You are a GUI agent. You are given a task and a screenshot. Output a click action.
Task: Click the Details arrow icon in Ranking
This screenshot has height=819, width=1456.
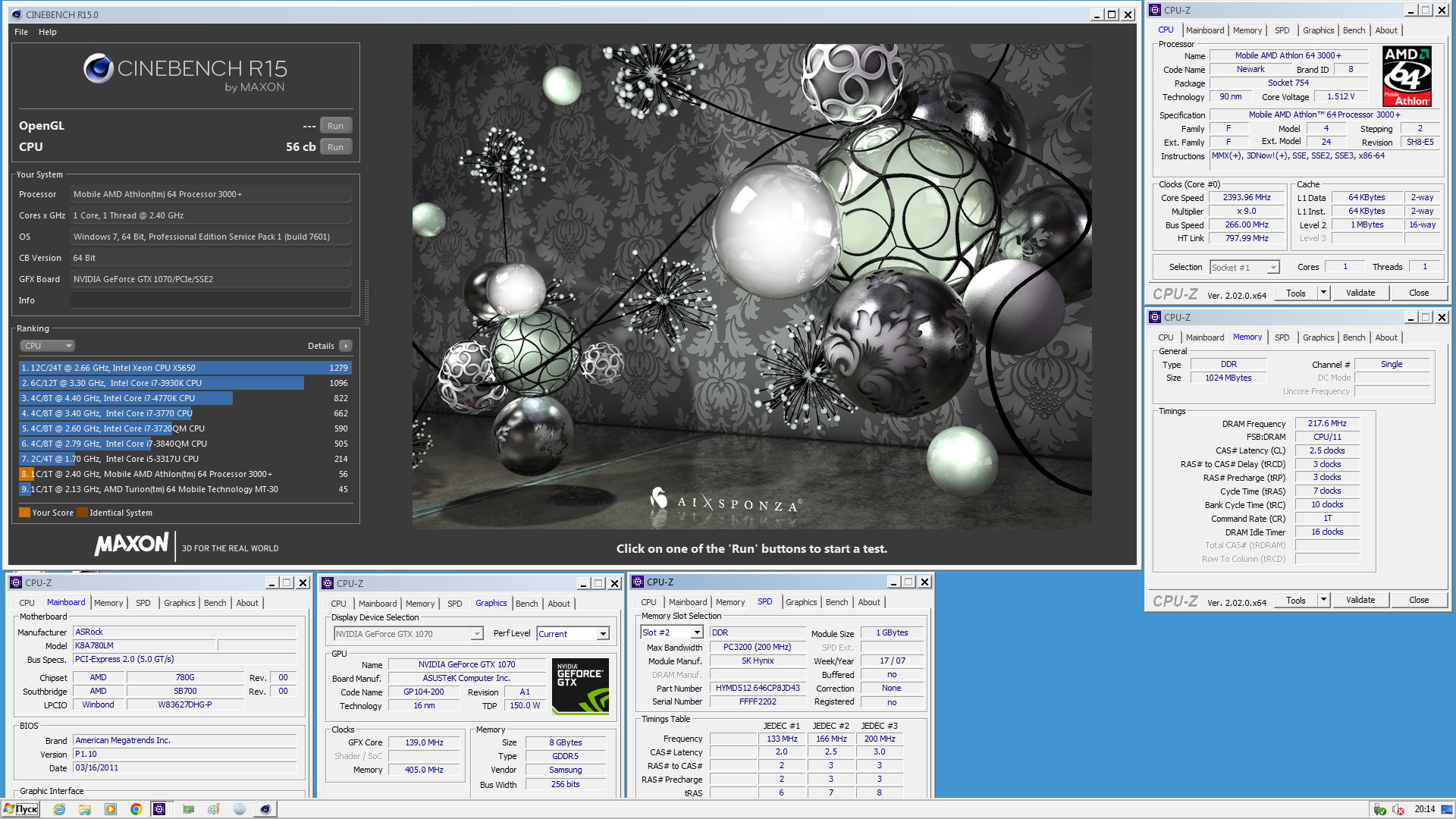click(x=346, y=346)
